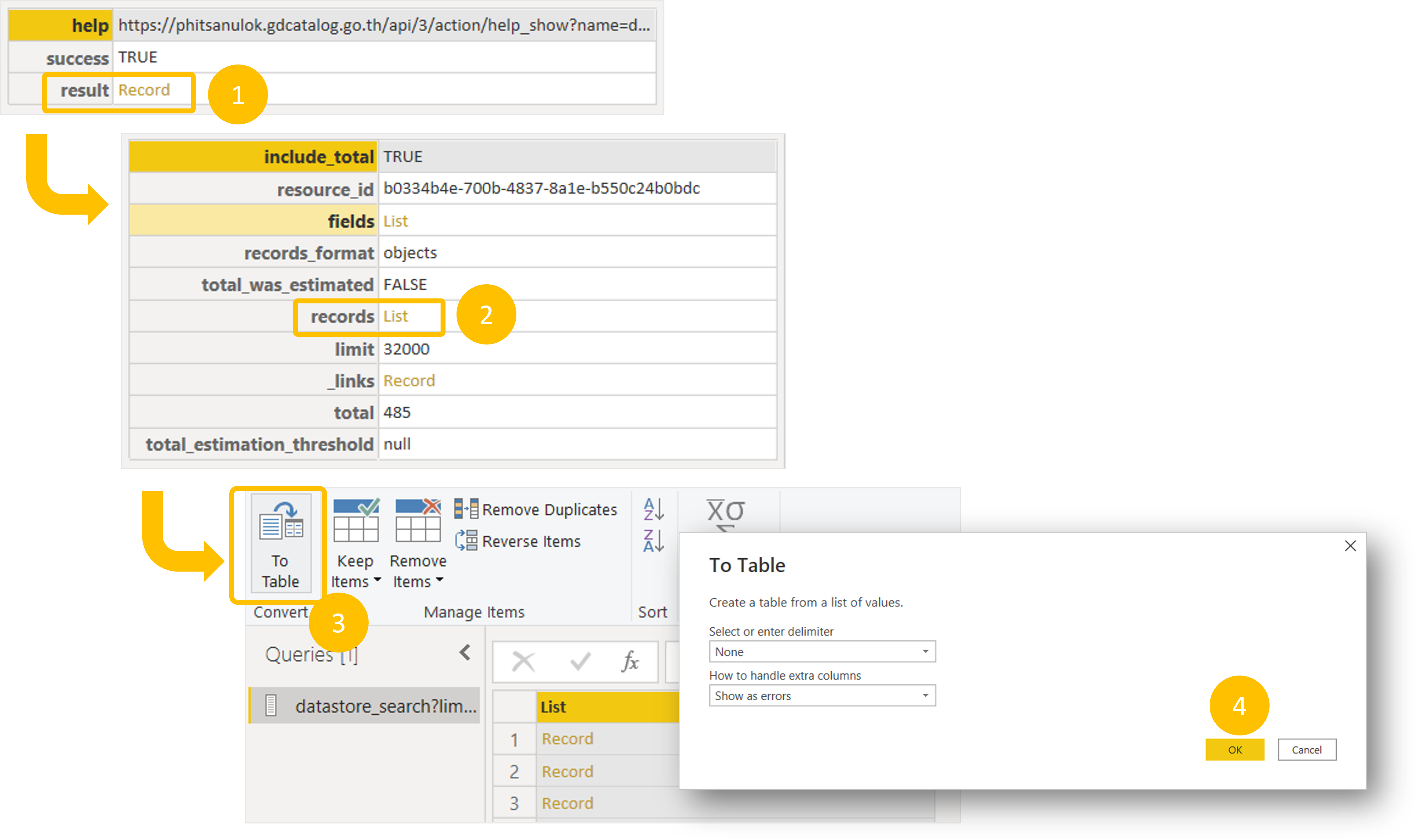Select the include_total row
This screenshot has width=1417, height=840.
[x=452, y=156]
